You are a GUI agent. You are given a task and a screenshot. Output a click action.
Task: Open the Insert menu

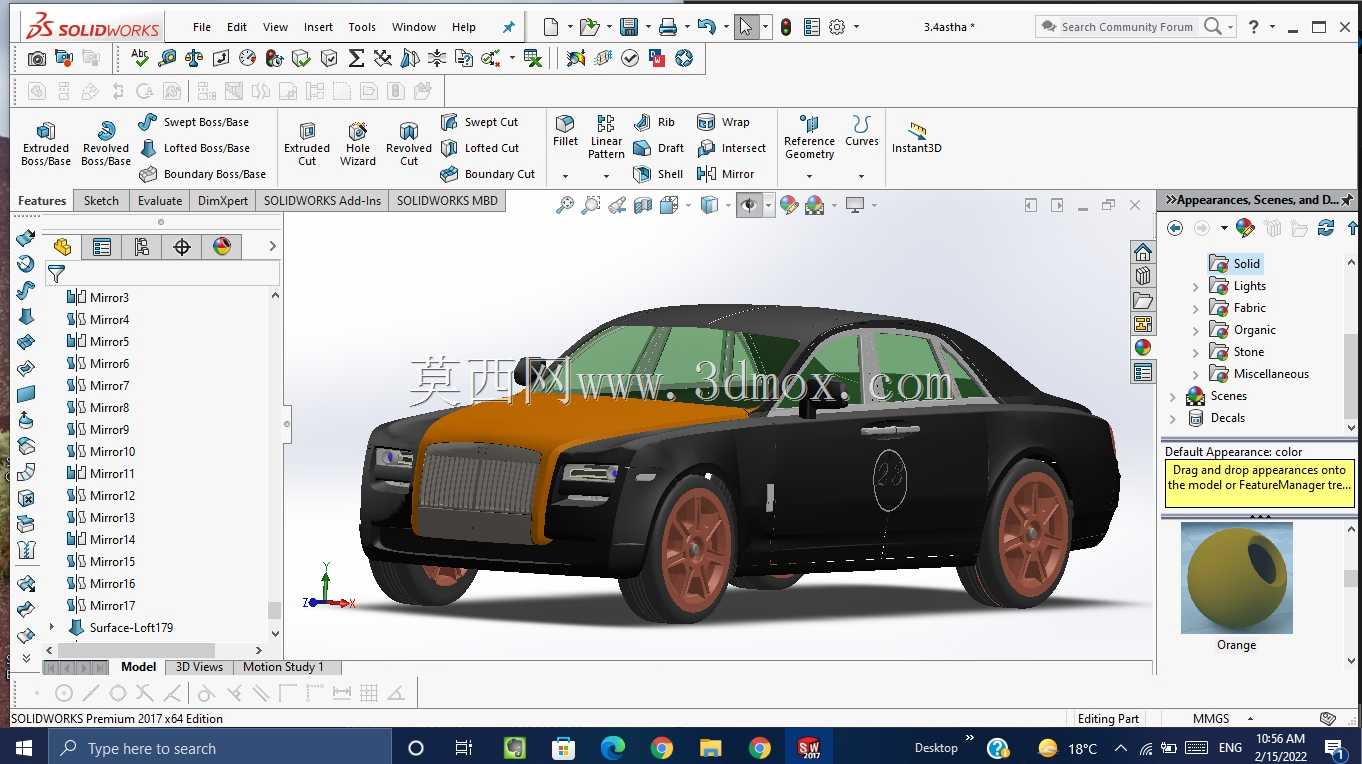(319, 27)
